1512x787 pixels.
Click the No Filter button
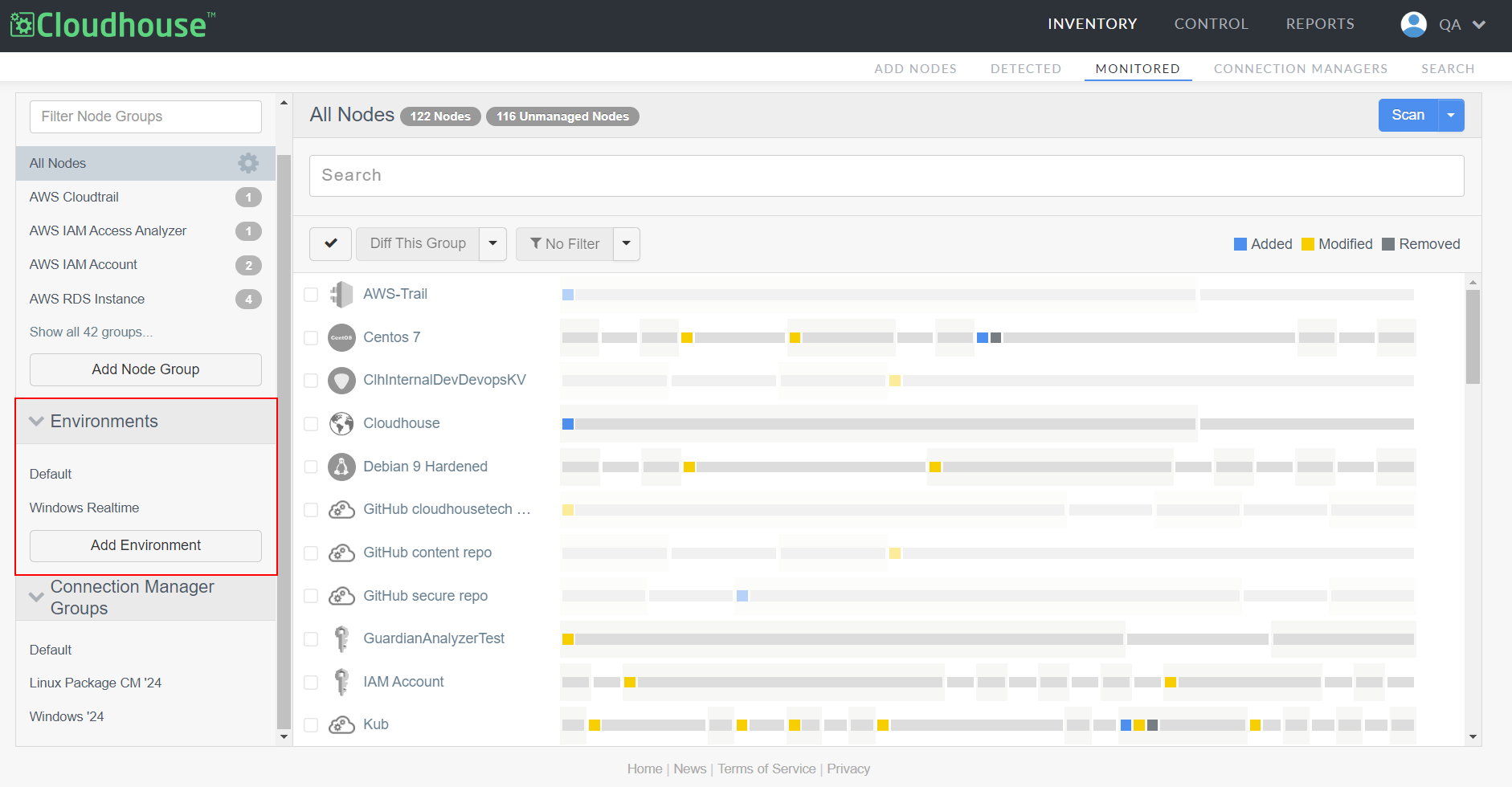pyautogui.click(x=565, y=243)
